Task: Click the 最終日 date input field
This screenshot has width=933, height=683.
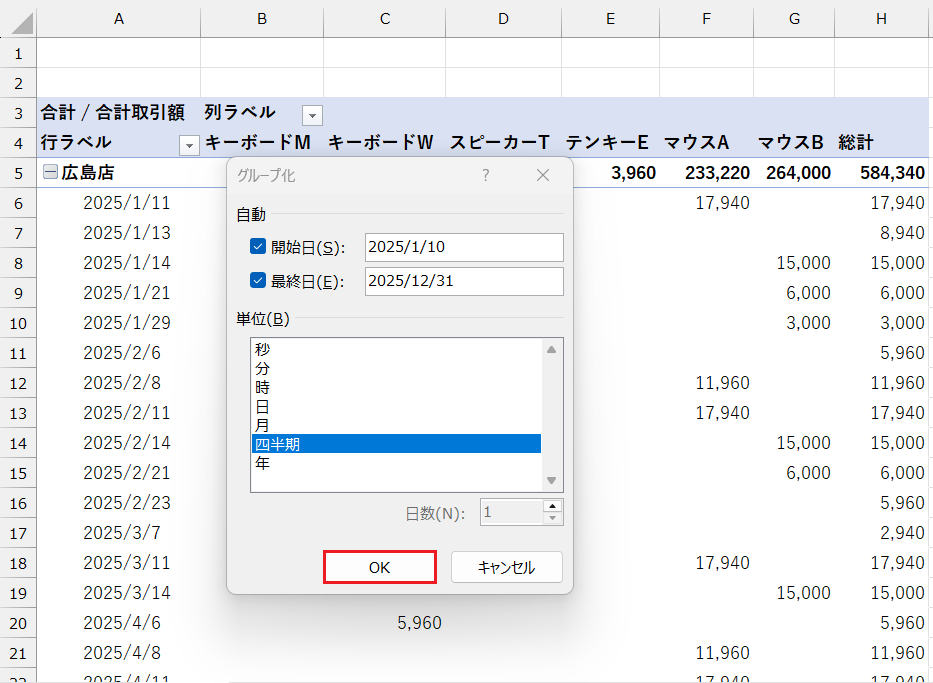Action: (464, 281)
